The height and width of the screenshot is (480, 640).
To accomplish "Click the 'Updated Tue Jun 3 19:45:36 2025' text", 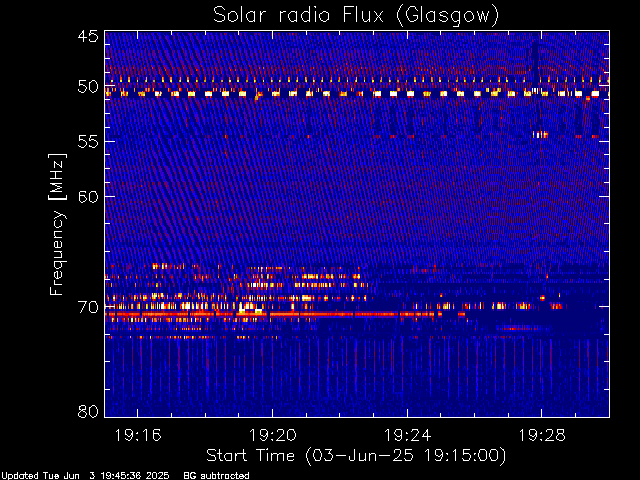I will [x=85, y=476].
